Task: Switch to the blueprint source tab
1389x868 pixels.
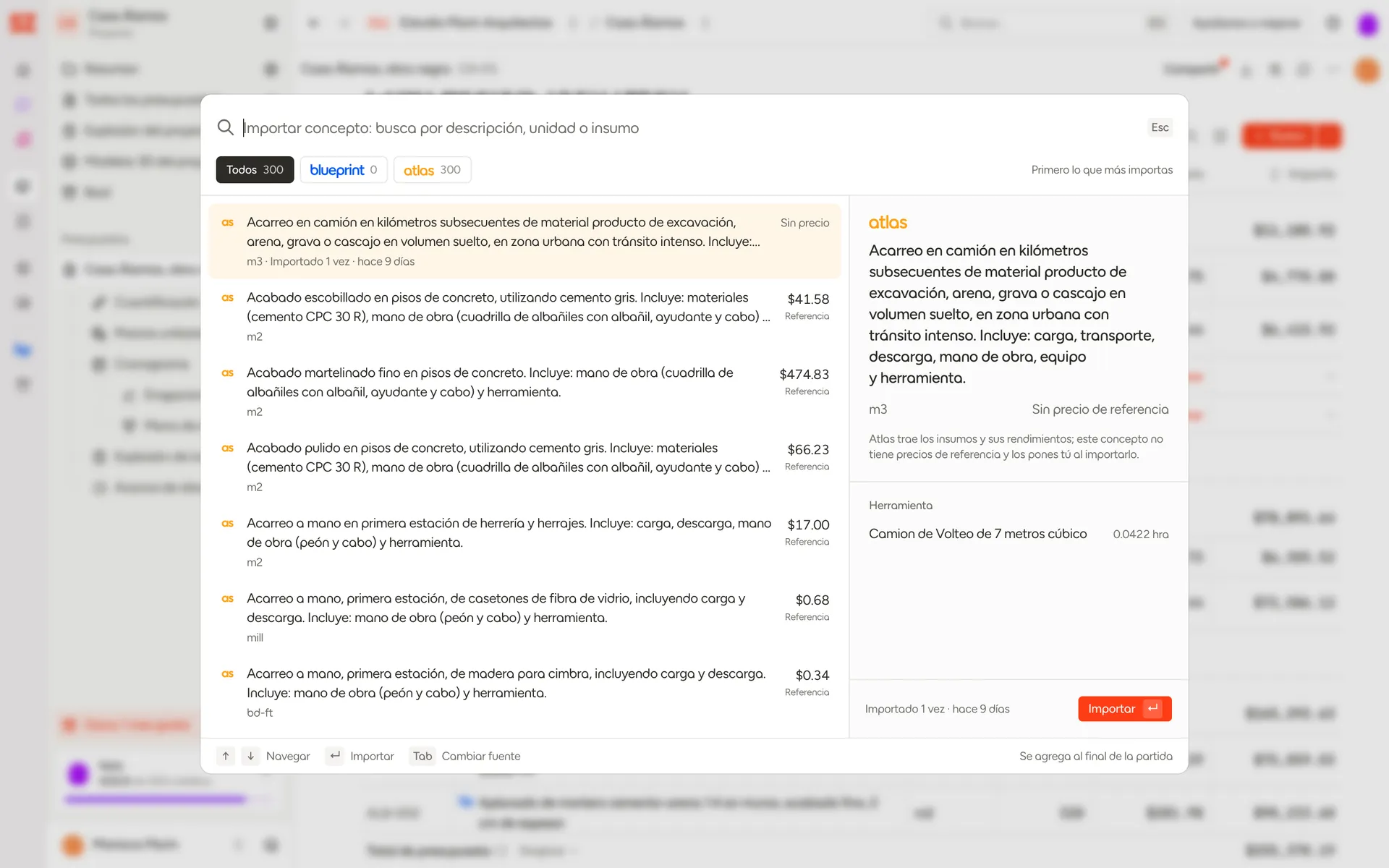Action: [344, 170]
